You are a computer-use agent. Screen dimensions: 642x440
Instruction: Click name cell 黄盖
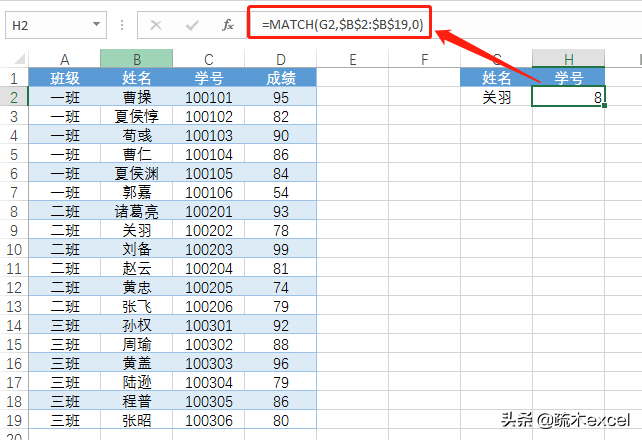tap(137, 363)
